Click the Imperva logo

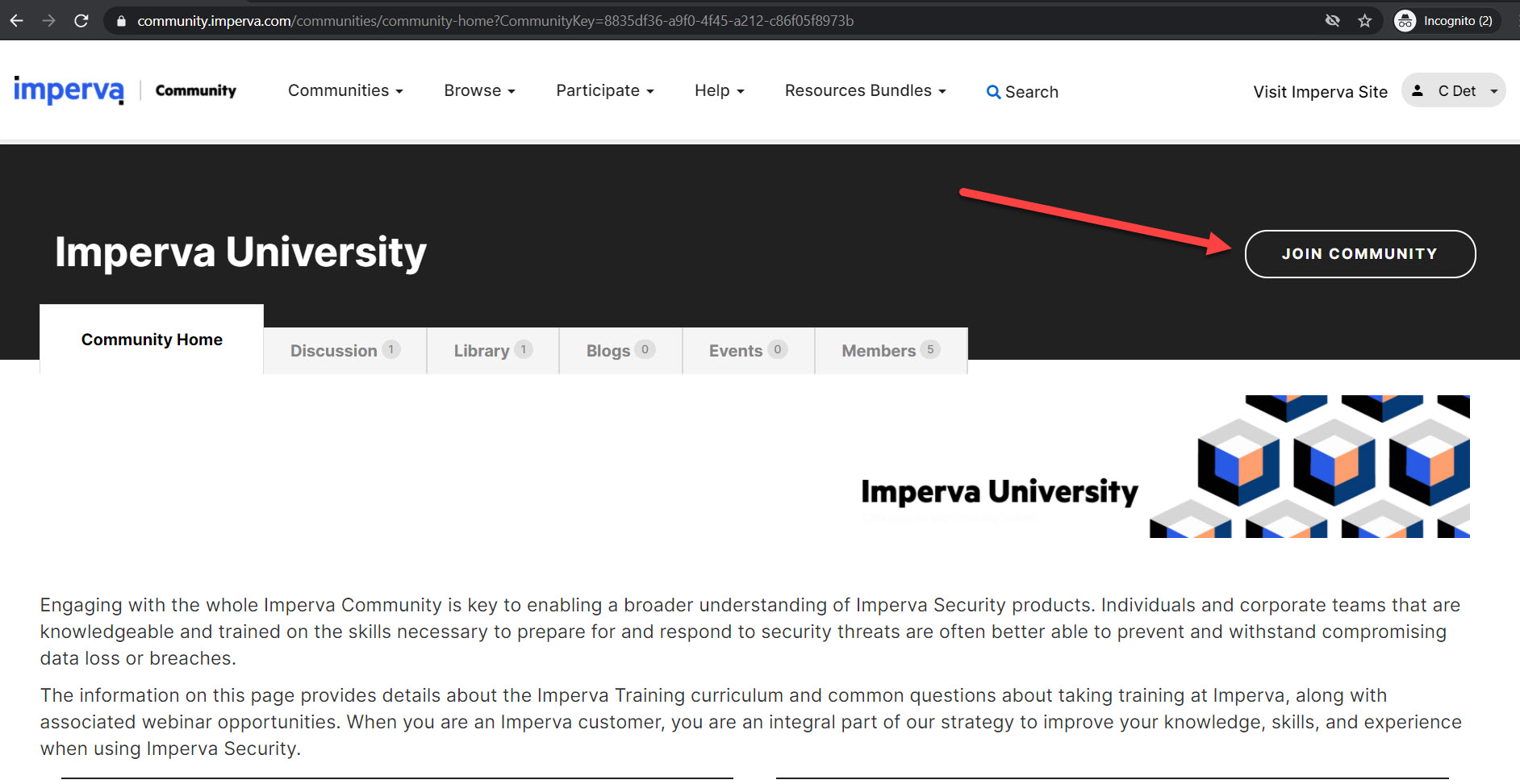68,90
